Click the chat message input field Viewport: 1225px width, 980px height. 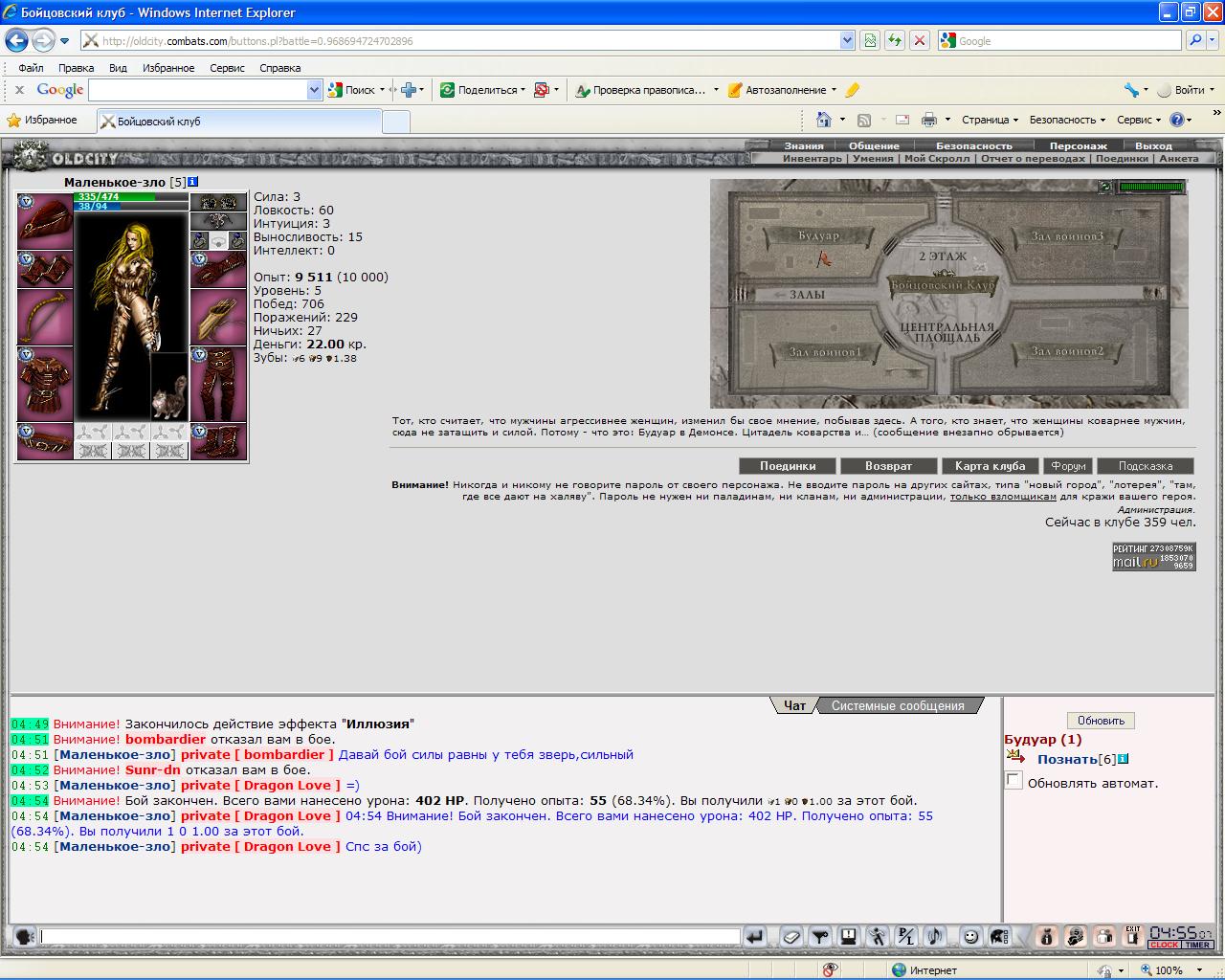390,937
